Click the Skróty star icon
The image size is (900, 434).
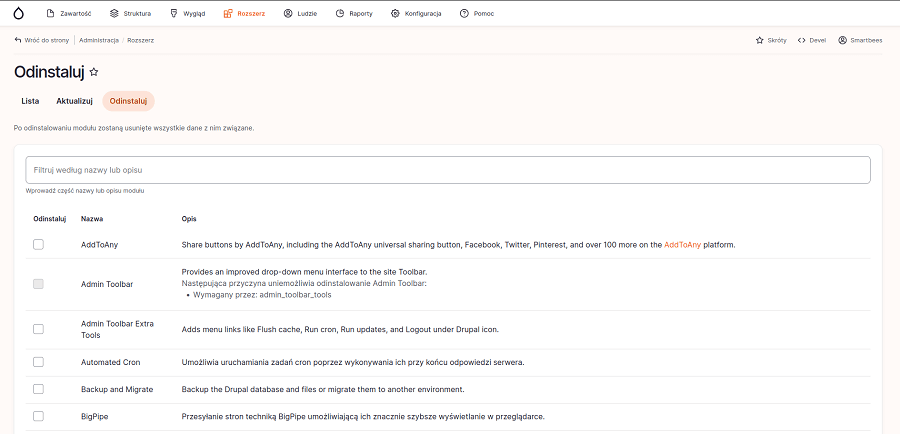click(760, 40)
